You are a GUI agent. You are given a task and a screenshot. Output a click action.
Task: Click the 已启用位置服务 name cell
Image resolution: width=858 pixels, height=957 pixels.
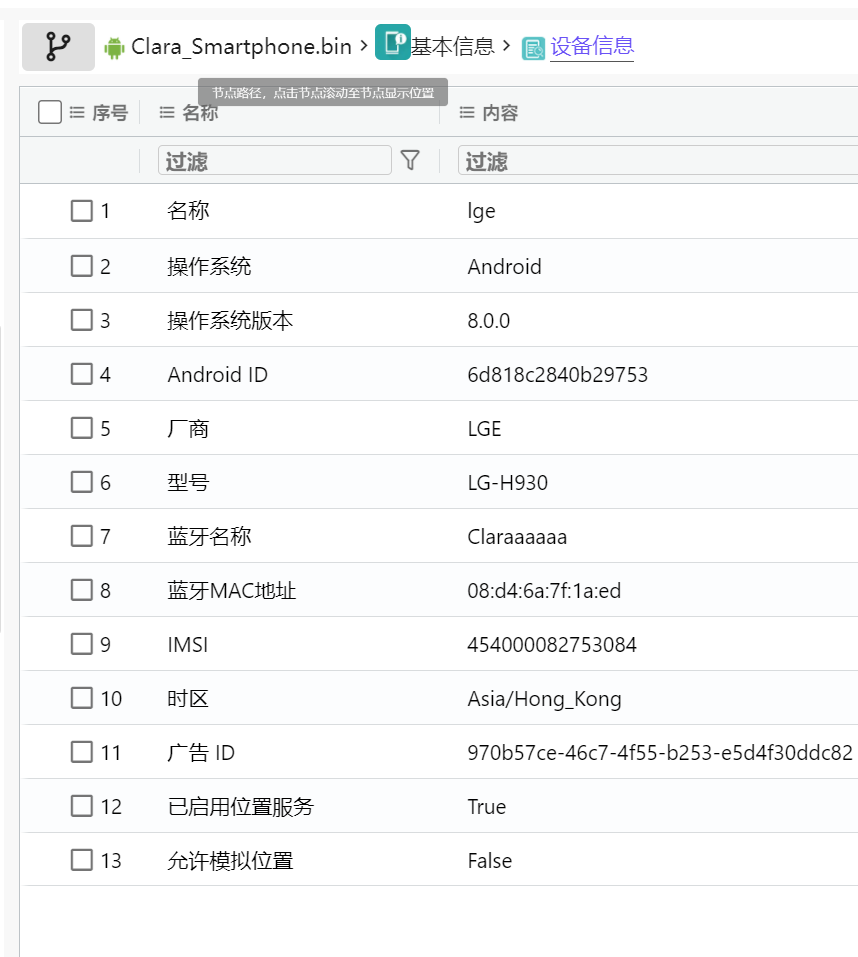click(x=240, y=807)
